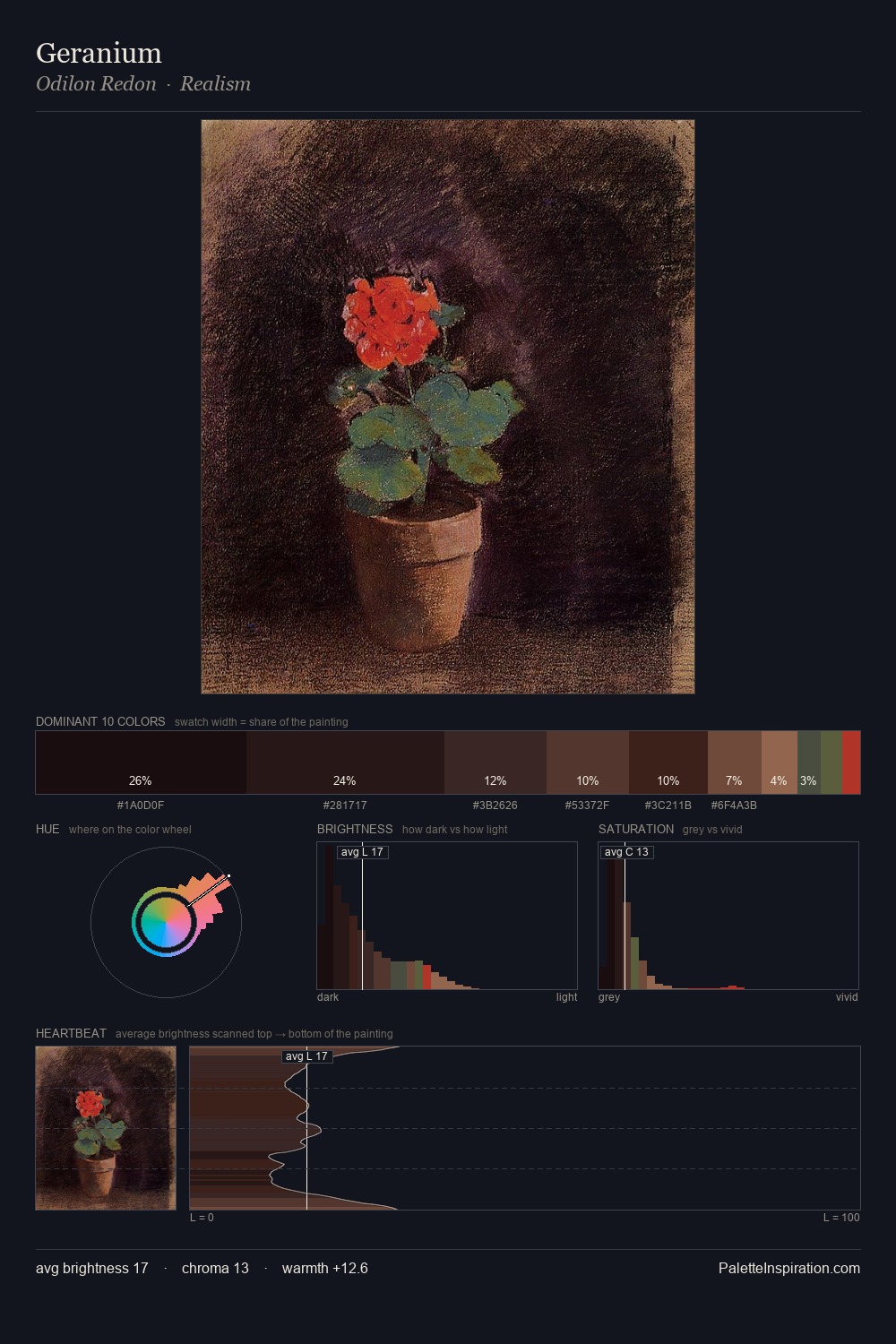The width and height of the screenshot is (896, 1344).
Task: Click the style label 'Realism'
Action: coord(215,83)
